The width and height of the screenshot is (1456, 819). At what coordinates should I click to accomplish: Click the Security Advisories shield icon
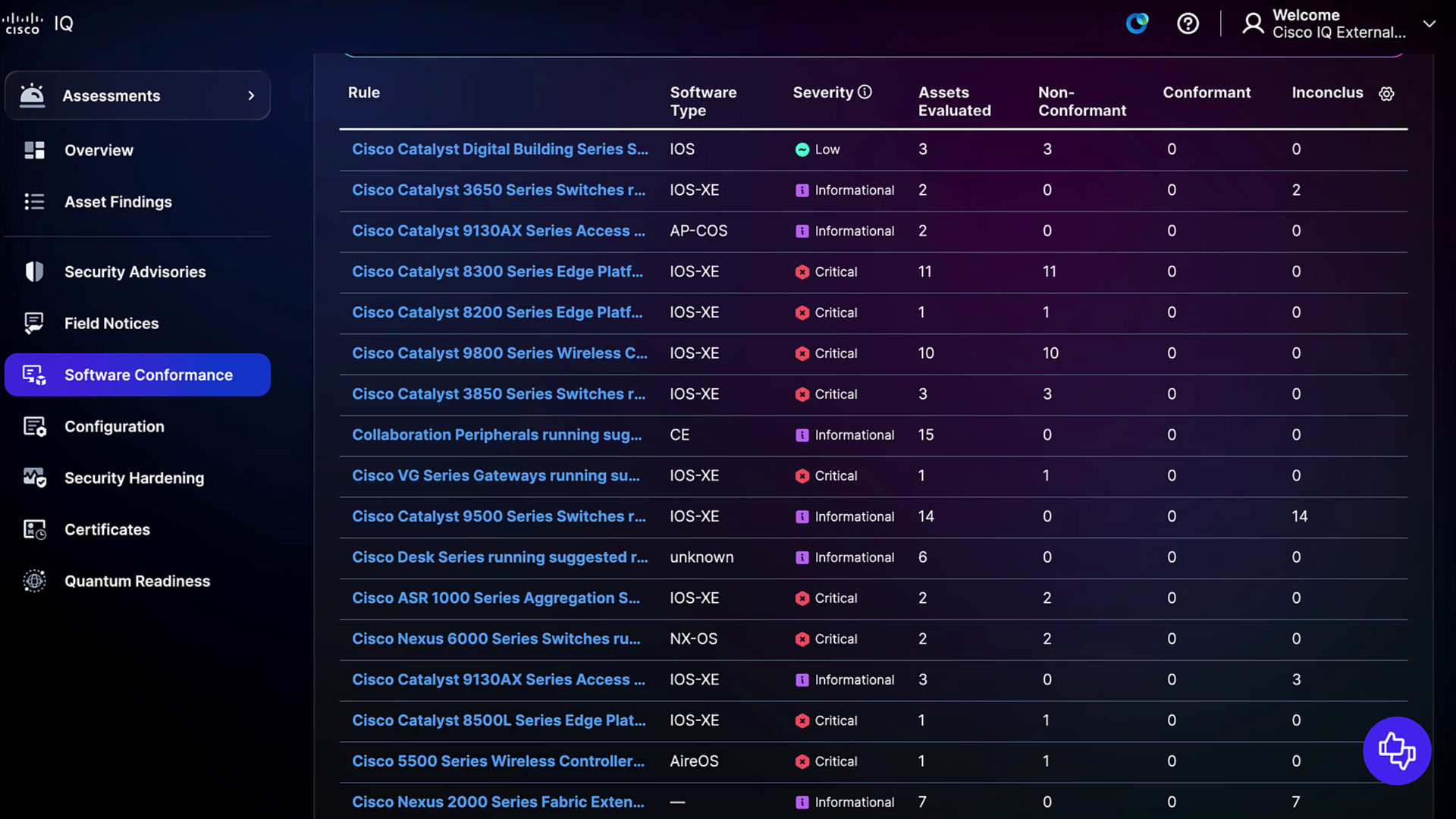pos(34,271)
